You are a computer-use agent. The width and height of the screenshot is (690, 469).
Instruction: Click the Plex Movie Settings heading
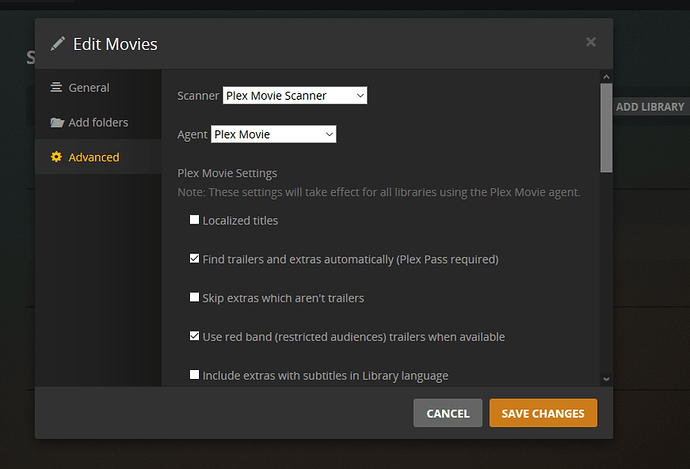click(x=227, y=173)
